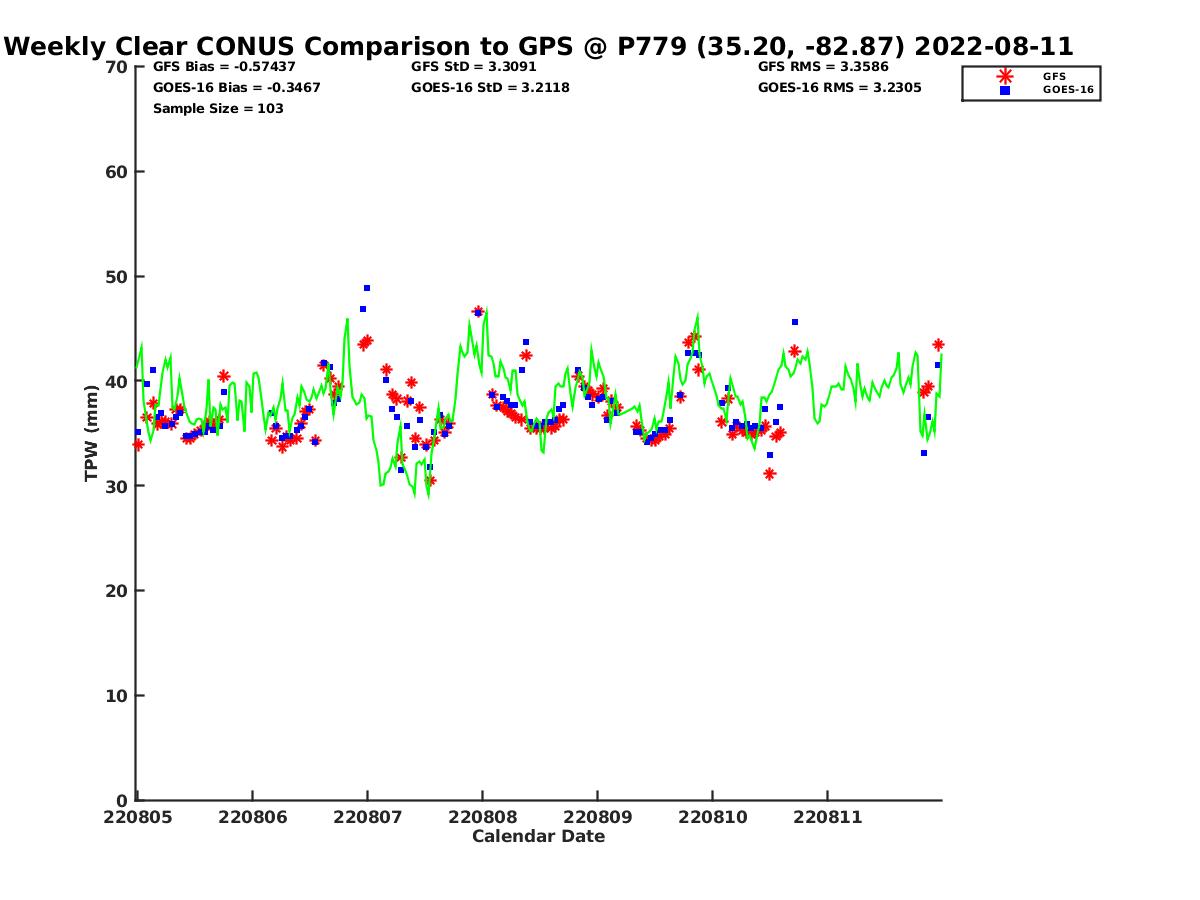Click the GOES-16 Bias statistic text

[x=236, y=88]
